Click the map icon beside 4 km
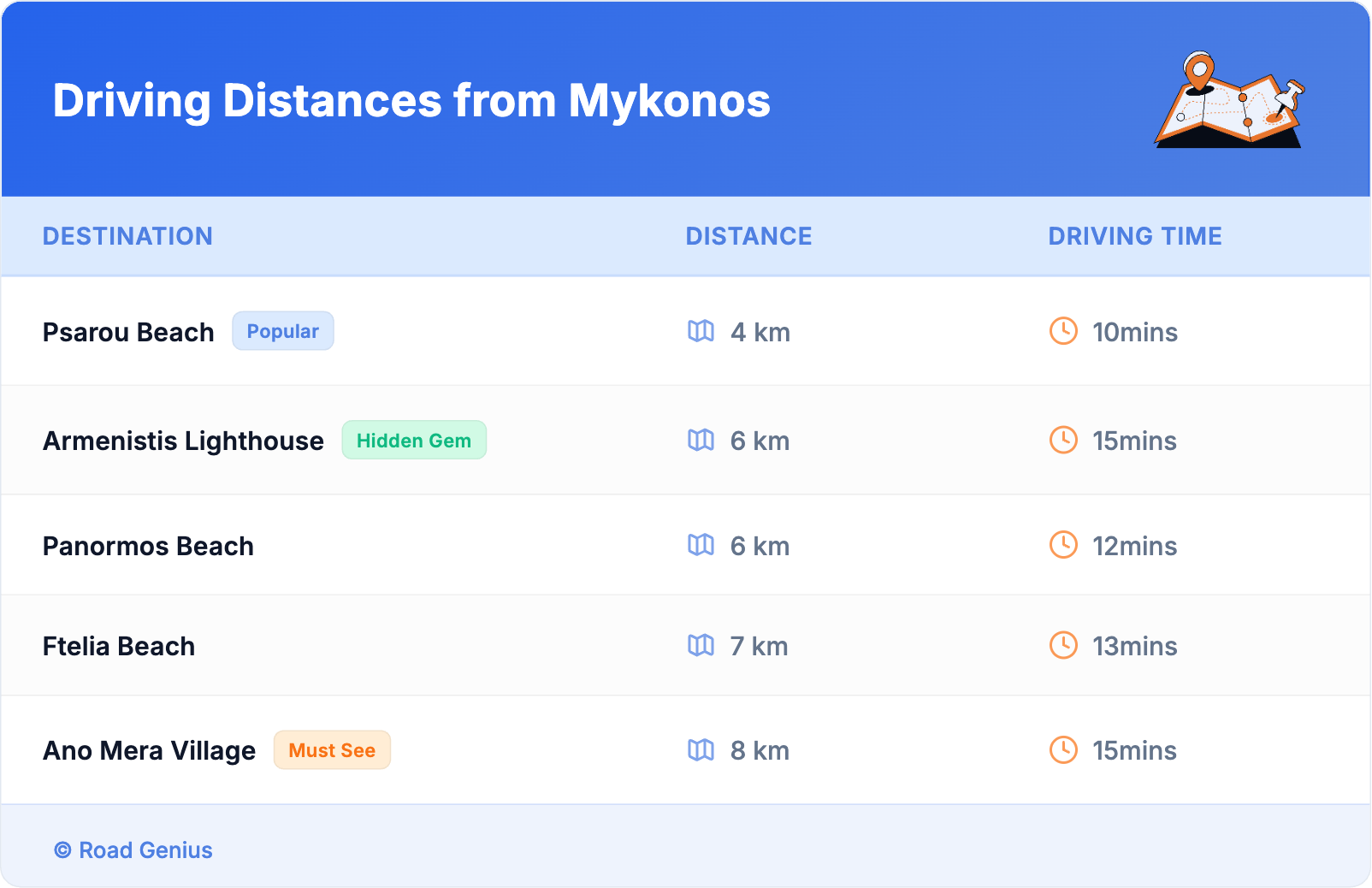1372x888 pixels. (x=701, y=331)
